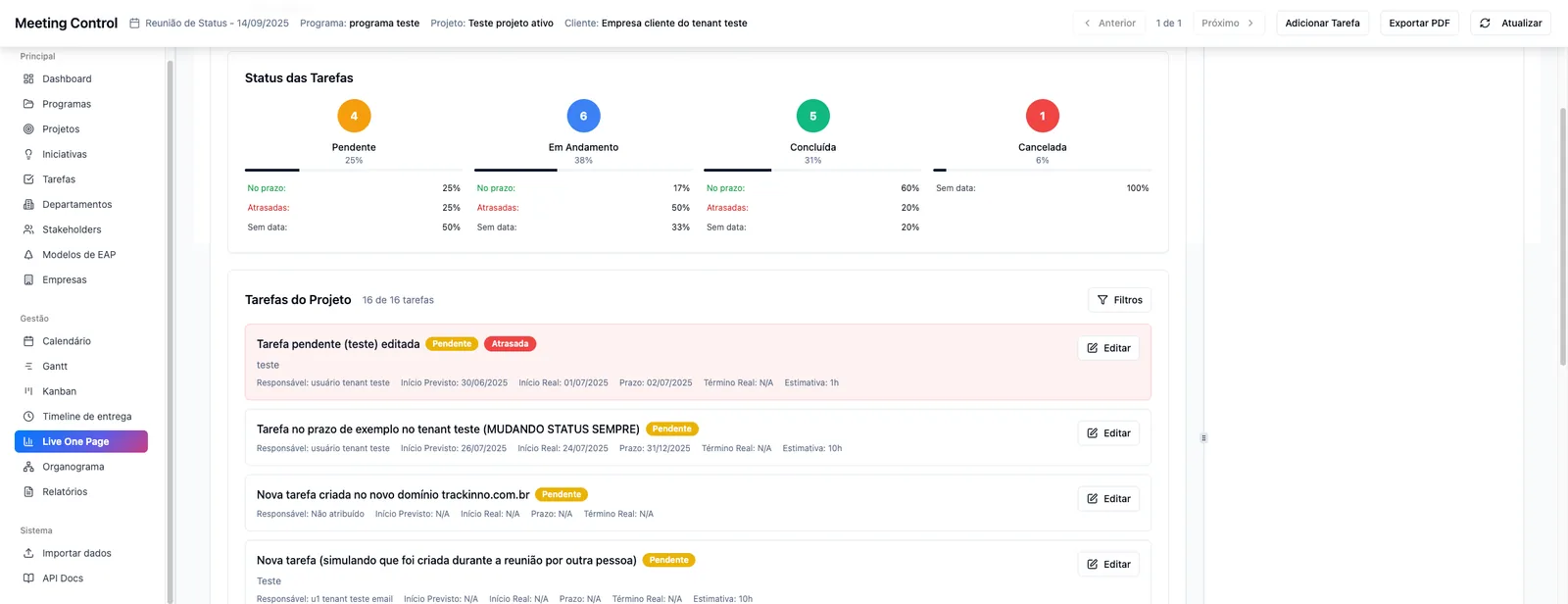Export the page with Exportar PDF
Image resolution: width=1568 pixels, height=604 pixels.
pos(1419,24)
